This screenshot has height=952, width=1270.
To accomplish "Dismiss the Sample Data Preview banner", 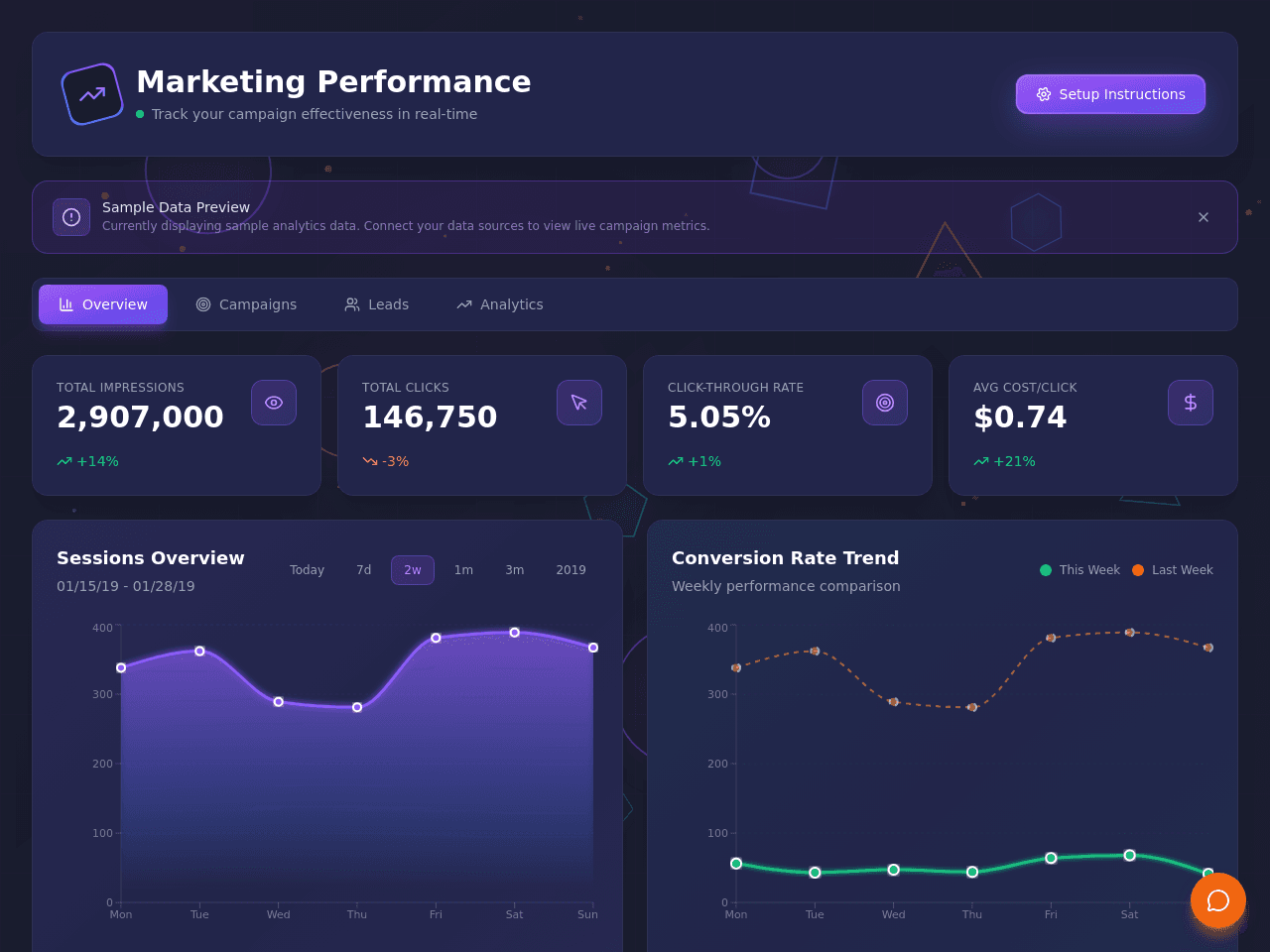I will coord(1204,217).
